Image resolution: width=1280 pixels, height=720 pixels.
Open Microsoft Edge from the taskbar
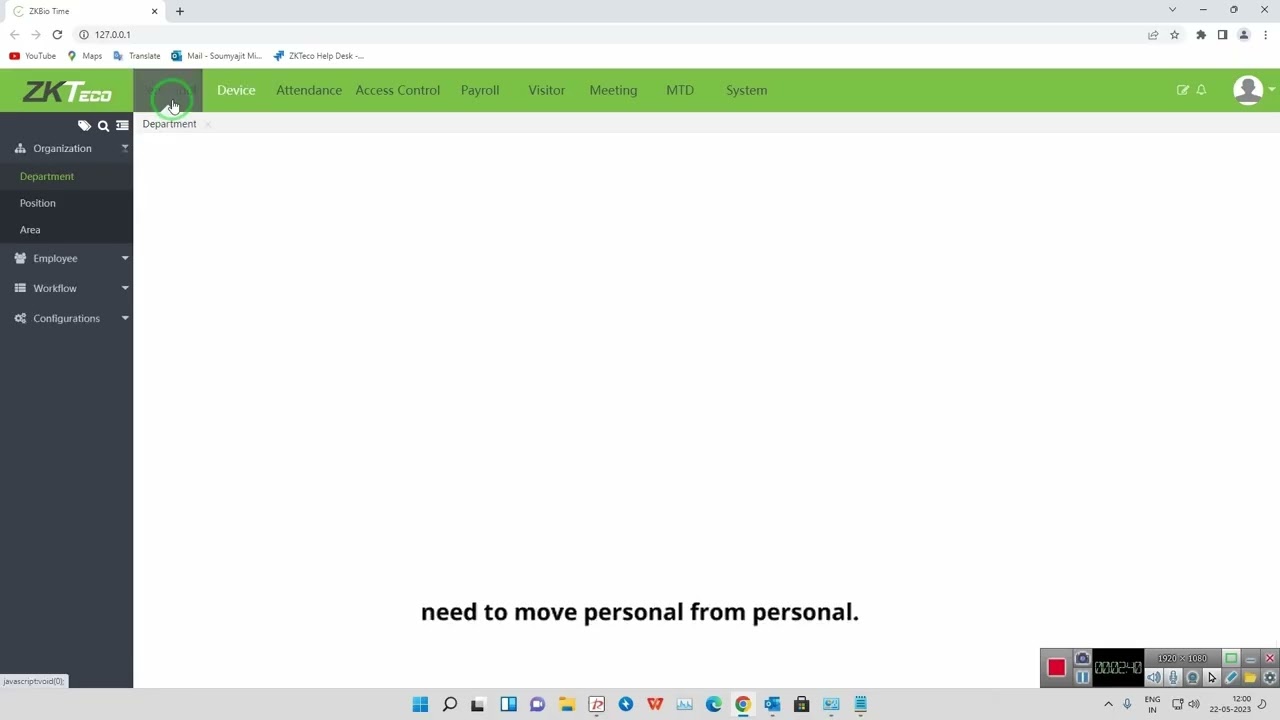[x=714, y=704]
